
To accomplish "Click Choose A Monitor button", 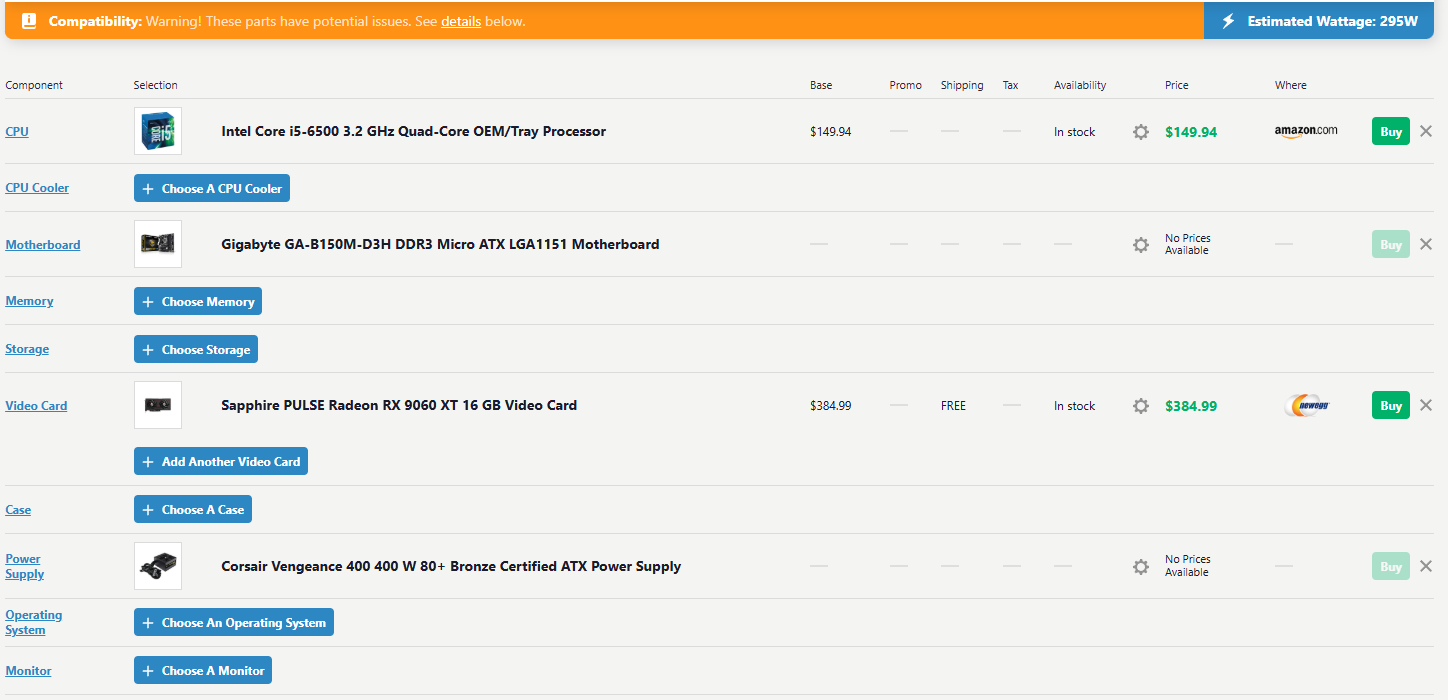I will [x=203, y=670].
